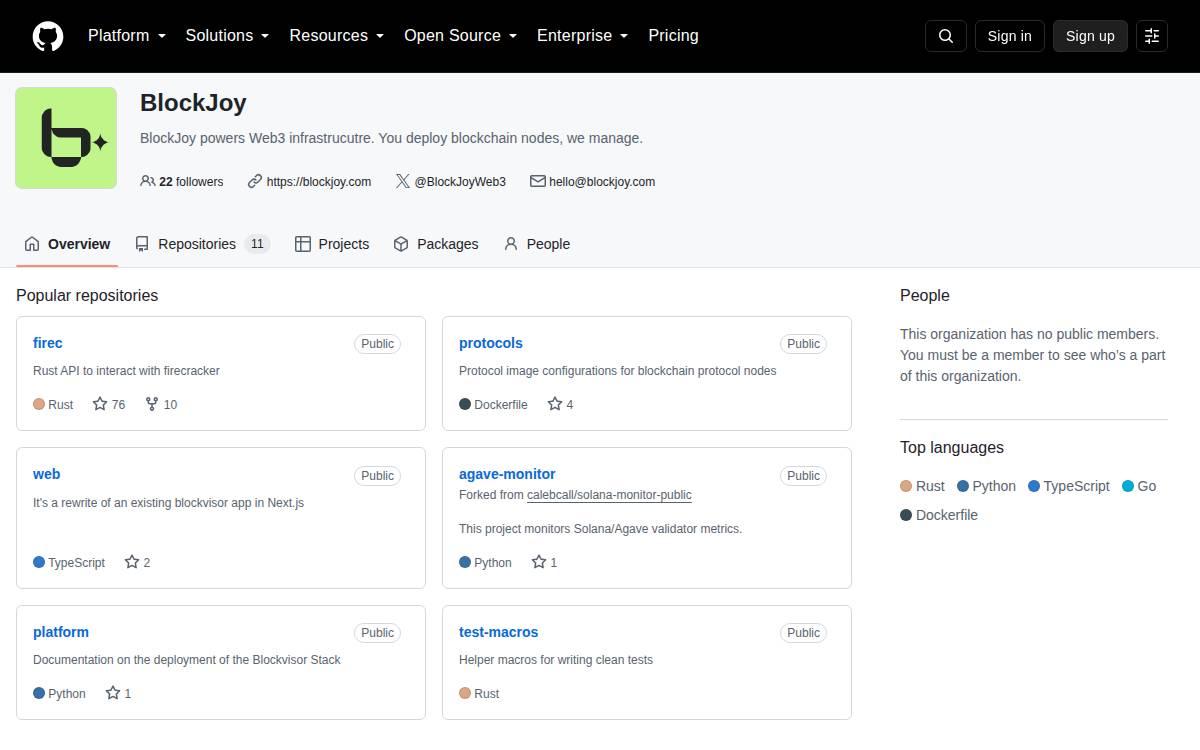The width and height of the screenshot is (1200, 750).
Task: Click star icon on protocols card
Action: click(x=555, y=404)
